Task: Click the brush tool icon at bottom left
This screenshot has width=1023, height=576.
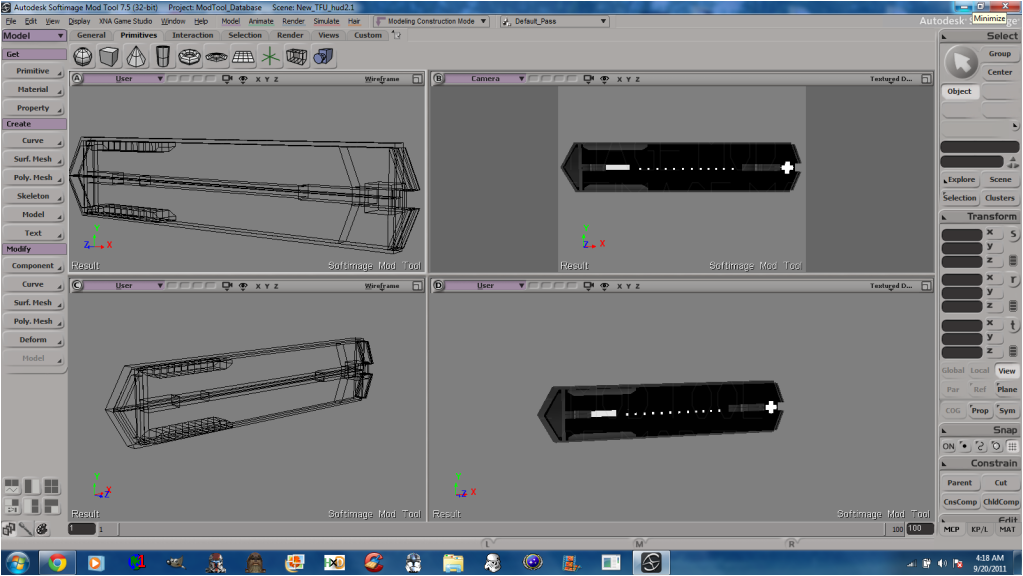Action: click(25, 529)
